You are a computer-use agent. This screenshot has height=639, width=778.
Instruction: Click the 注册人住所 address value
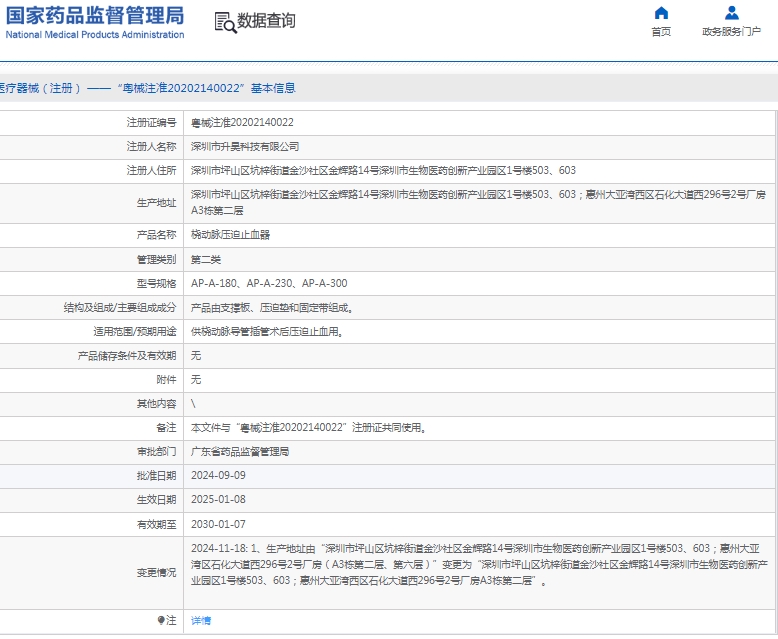click(x=383, y=171)
